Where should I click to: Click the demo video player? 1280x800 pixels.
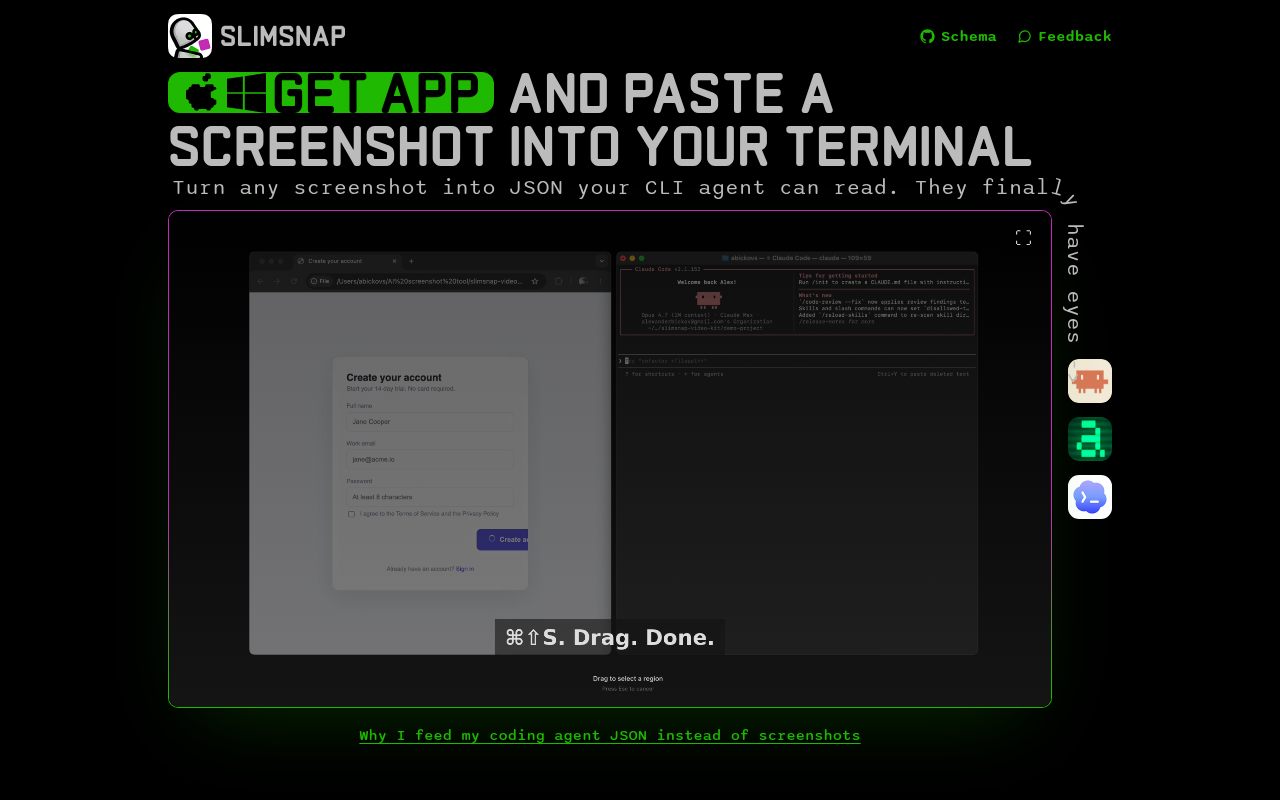click(610, 459)
